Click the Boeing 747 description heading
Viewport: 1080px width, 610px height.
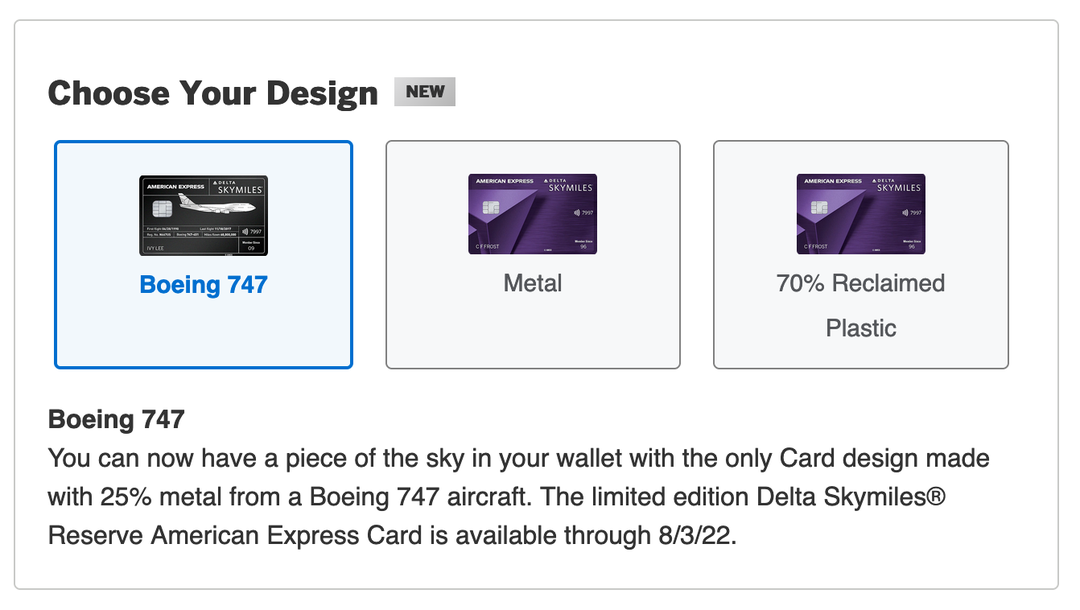point(116,420)
